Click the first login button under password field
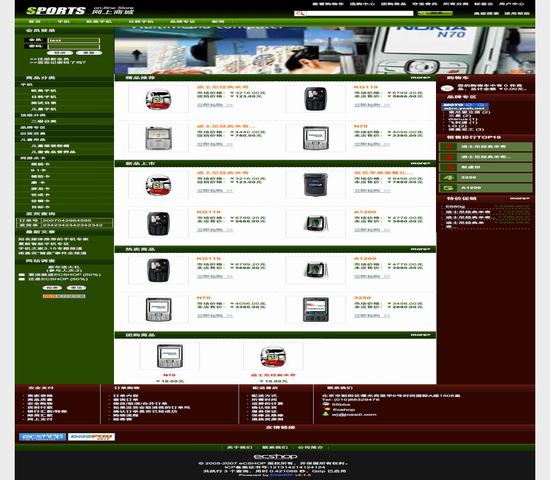Image resolution: width=550 pixels, height=480 pixels. coord(60,53)
